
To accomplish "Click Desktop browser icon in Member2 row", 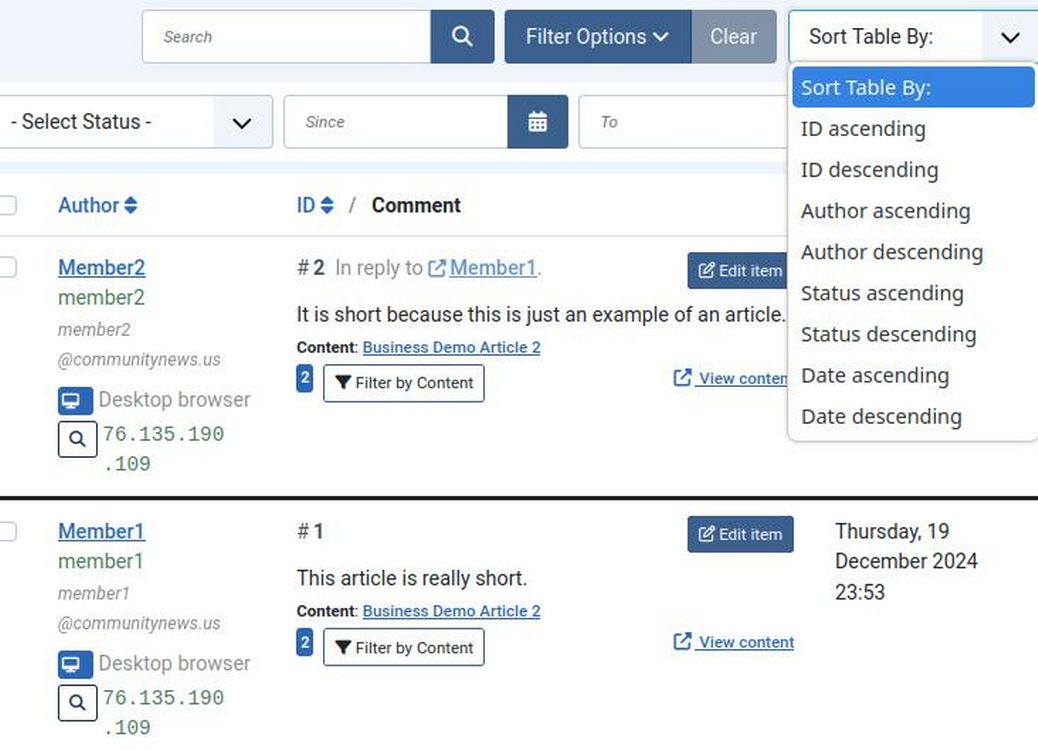I will click(73, 401).
